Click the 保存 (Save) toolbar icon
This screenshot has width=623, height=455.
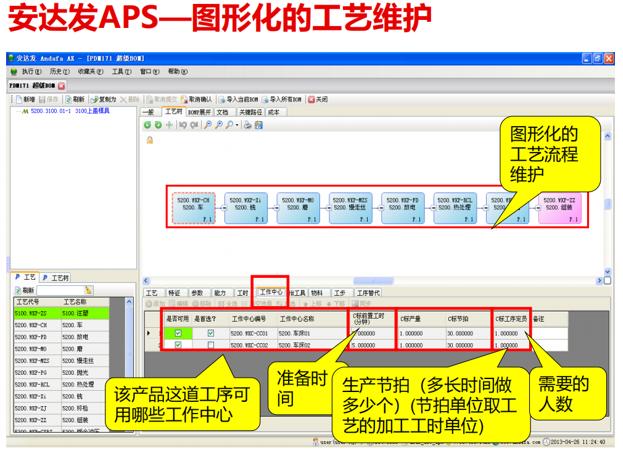(x=42, y=99)
